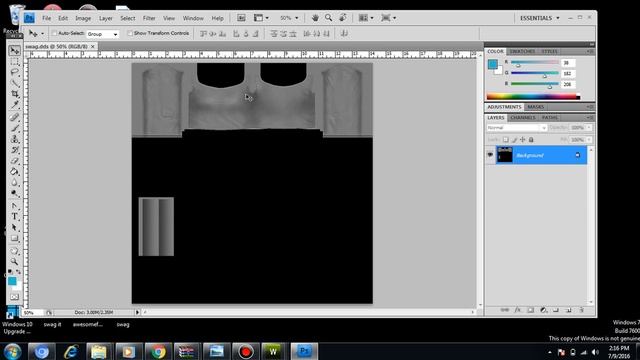Click the R color slider
Image resolution: width=640 pixels, height=360 pixels.
(535, 62)
